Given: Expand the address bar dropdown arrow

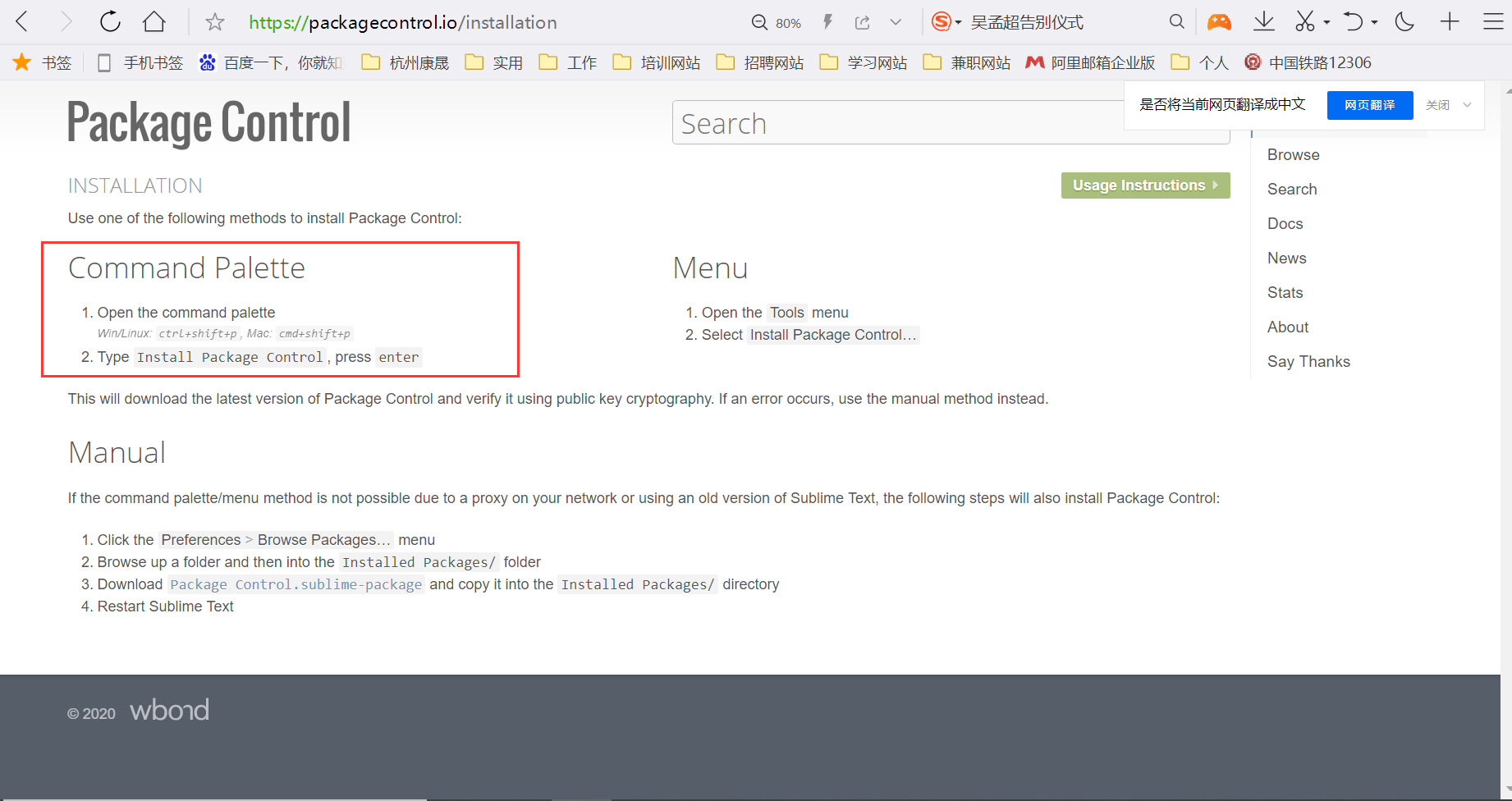Looking at the screenshot, I should [896, 22].
